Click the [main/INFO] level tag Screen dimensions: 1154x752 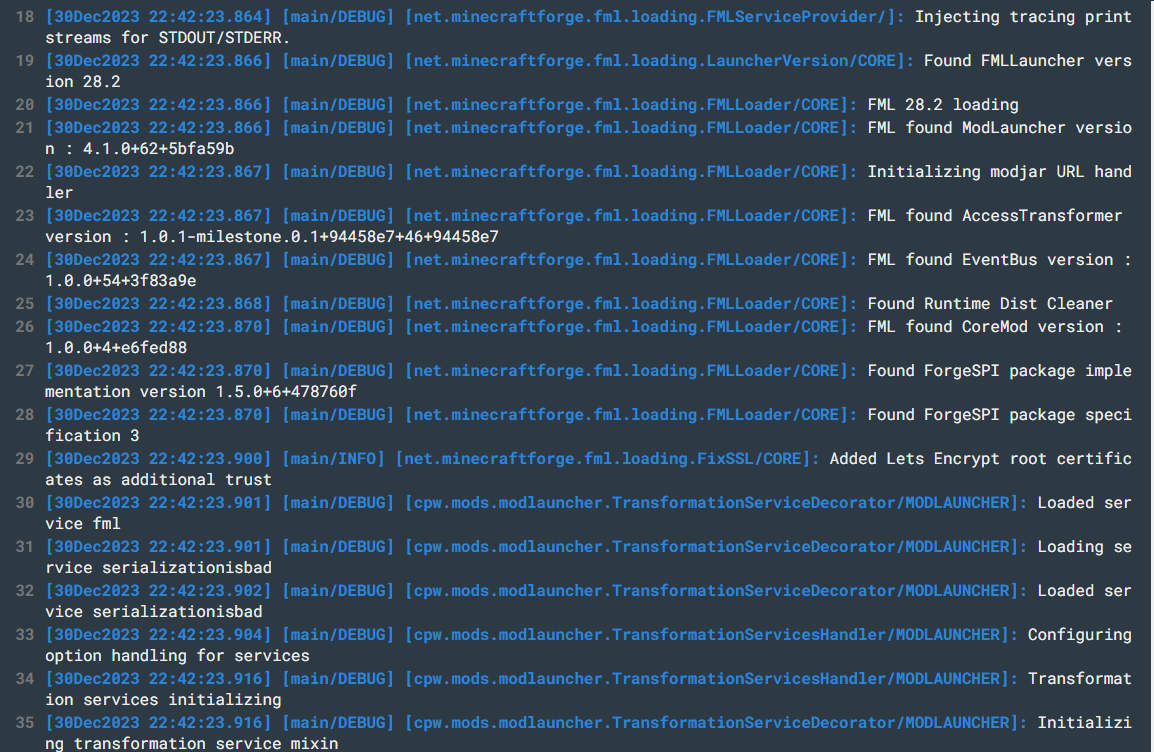333,459
